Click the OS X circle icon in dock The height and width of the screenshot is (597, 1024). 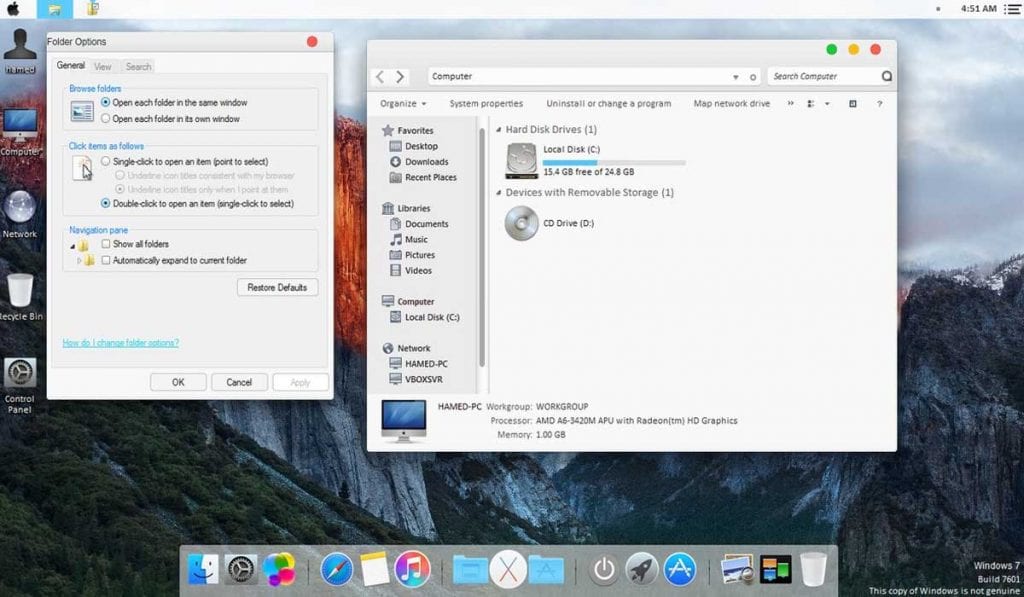[508, 569]
